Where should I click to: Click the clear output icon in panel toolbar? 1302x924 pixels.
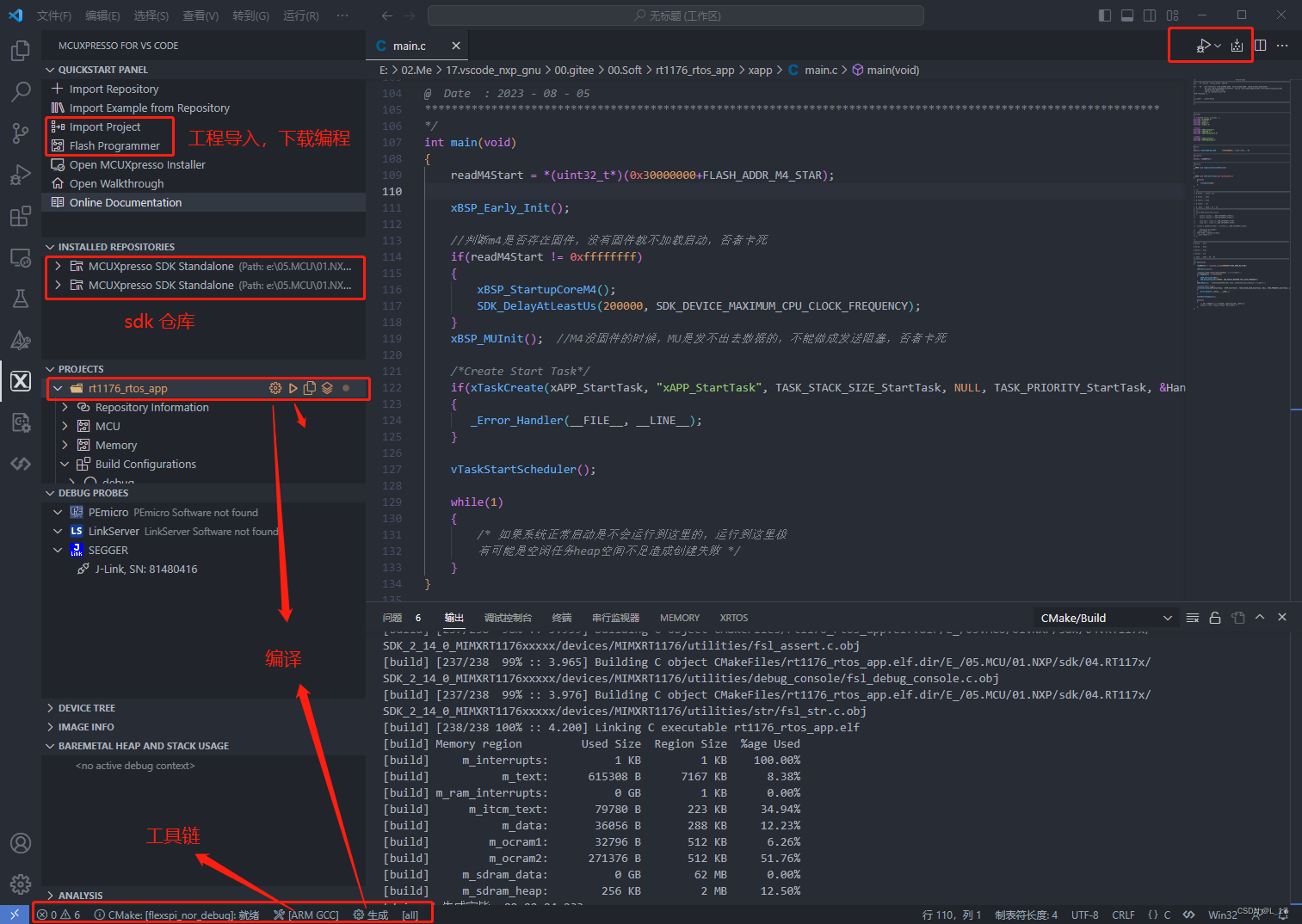coord(1192,617)
